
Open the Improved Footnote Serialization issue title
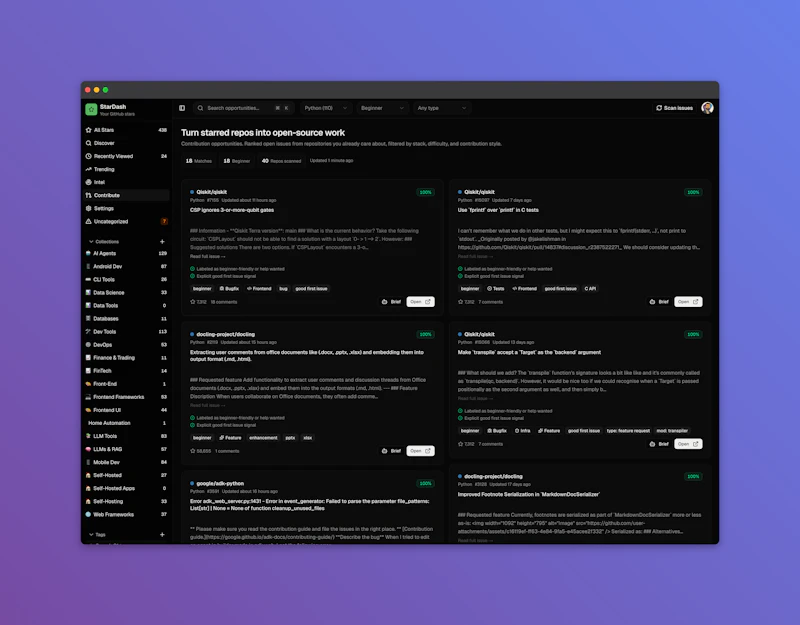point(529,494)
